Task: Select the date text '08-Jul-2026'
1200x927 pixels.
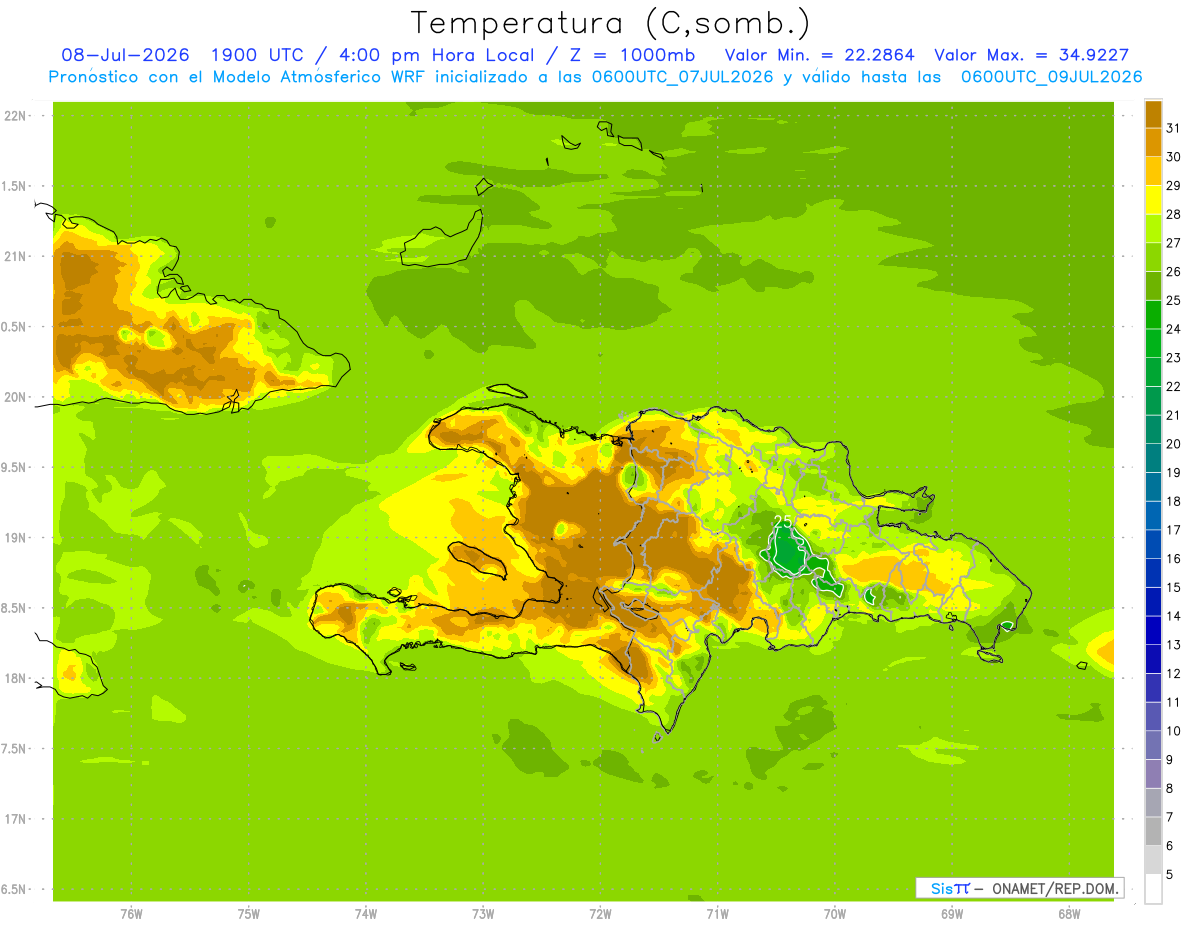Action: click(x=124, y=55)
